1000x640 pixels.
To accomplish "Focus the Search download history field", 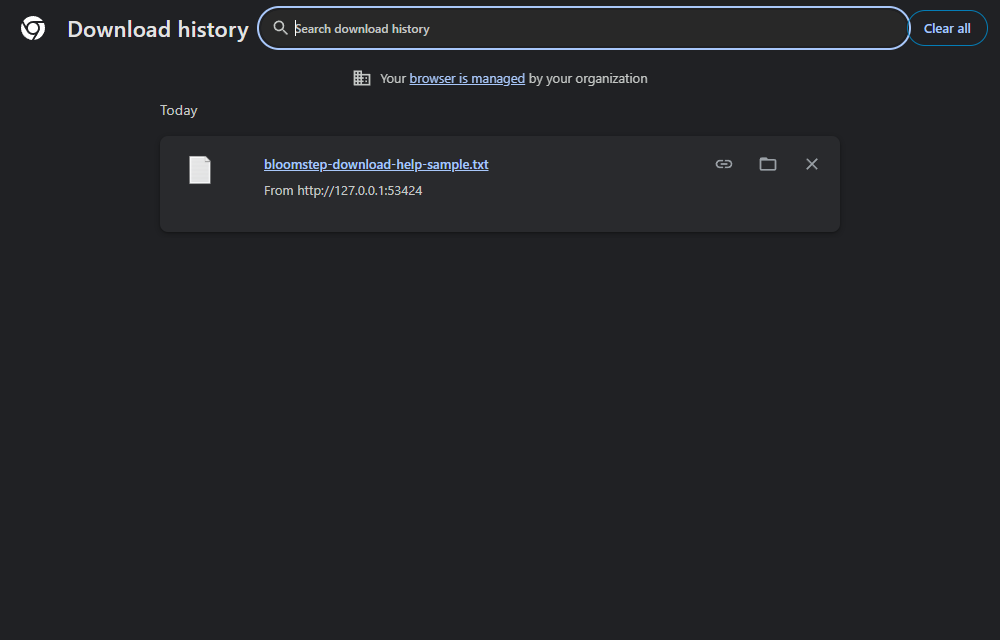I will click(583, 28).
